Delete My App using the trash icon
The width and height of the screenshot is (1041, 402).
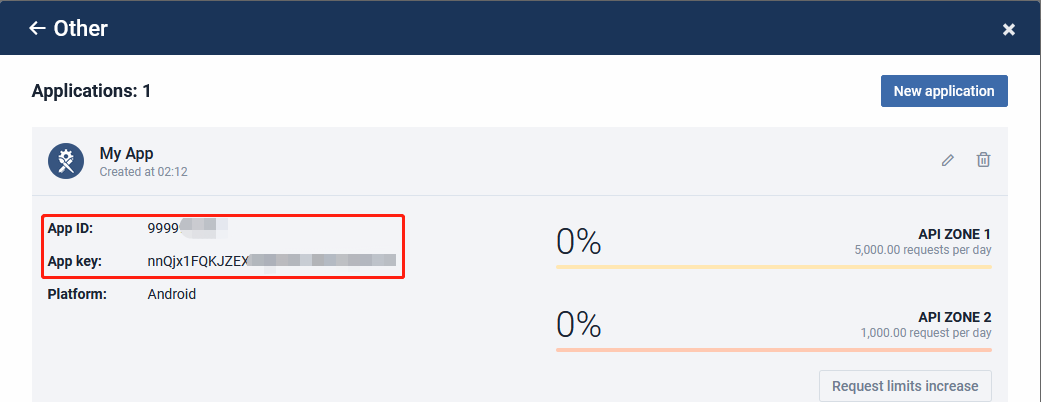983,160
